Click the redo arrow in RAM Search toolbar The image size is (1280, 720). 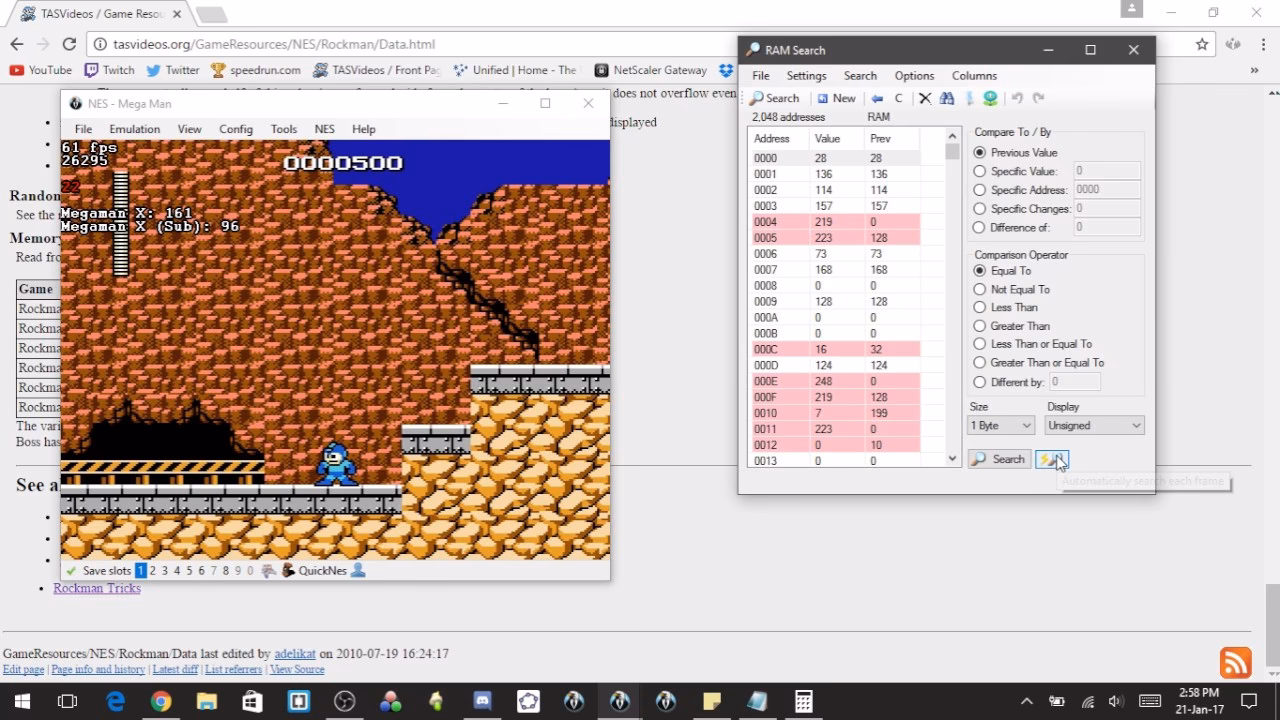click(1038, 98)
